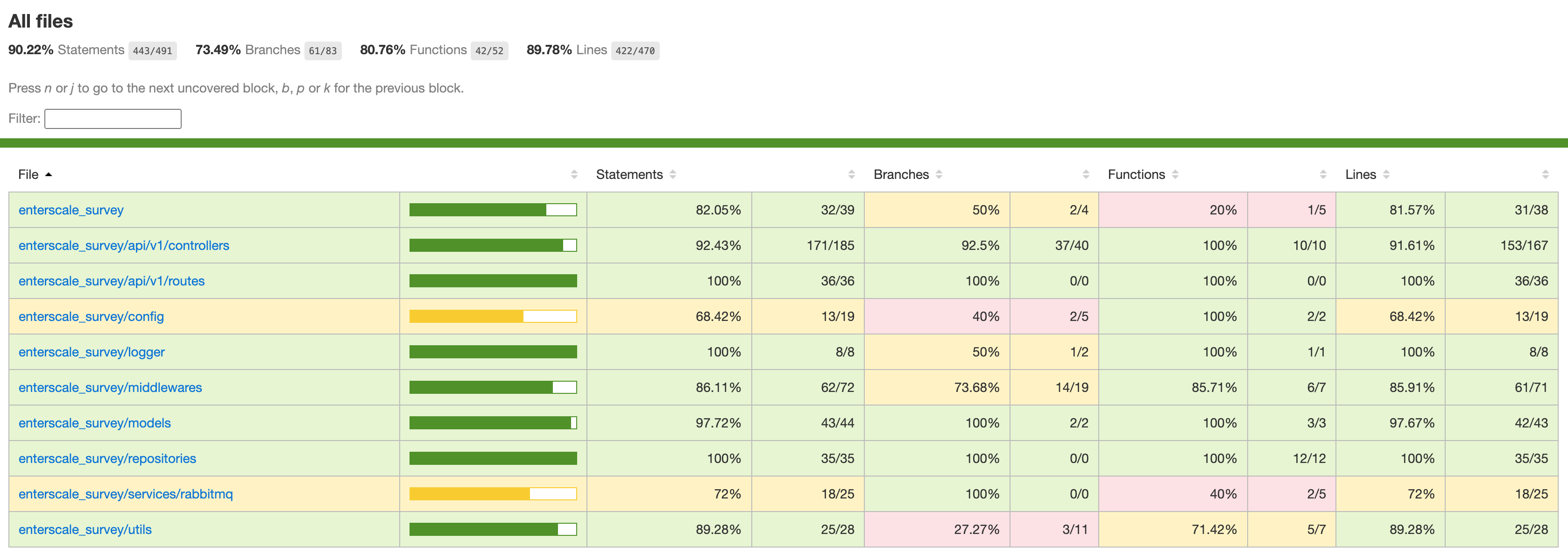Open the enterscale_survey/config coverage page
This screenshot has height=555, width=1568.
[91, 316]
